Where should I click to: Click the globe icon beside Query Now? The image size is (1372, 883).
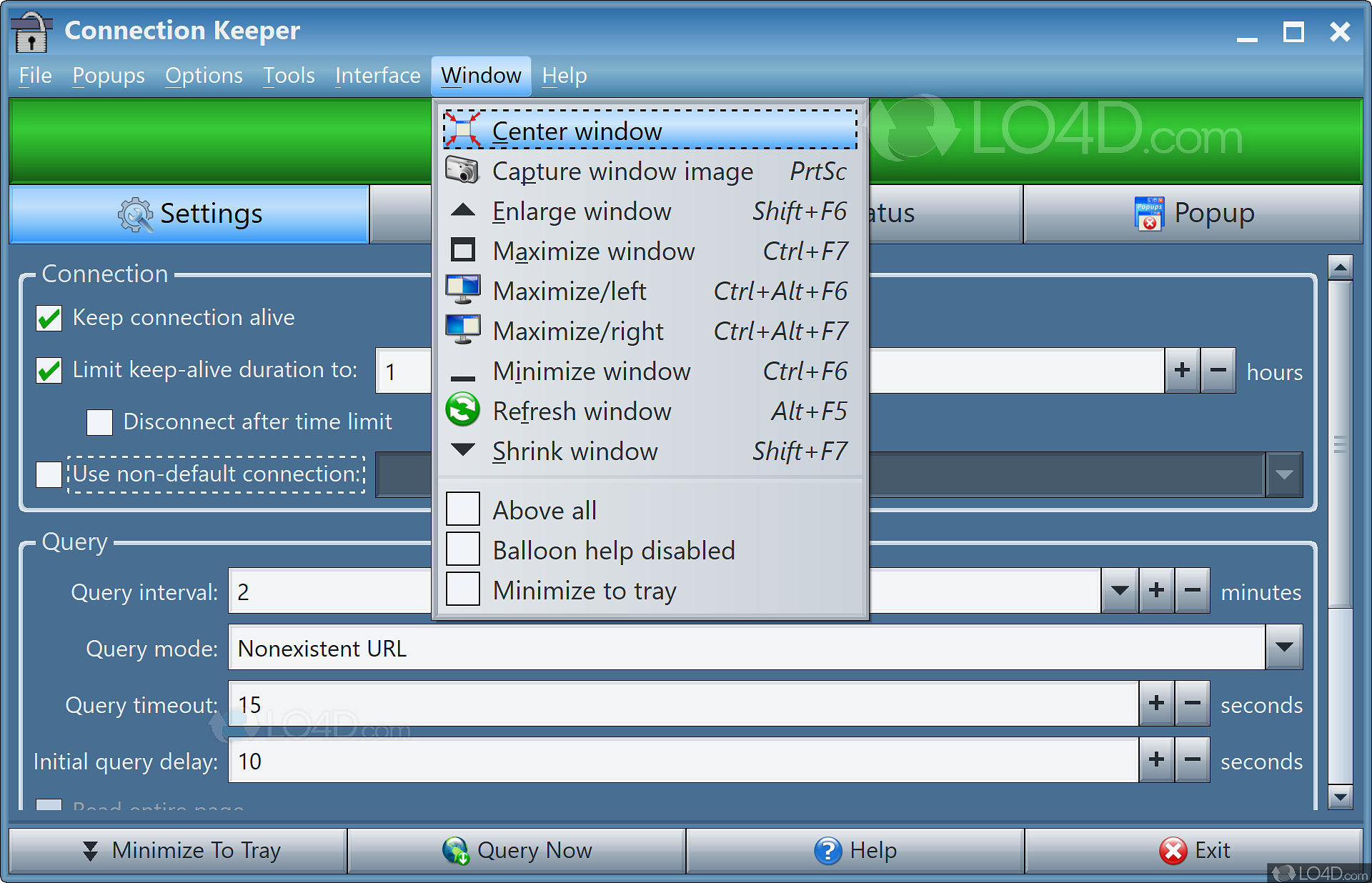[x=455, y=850]
